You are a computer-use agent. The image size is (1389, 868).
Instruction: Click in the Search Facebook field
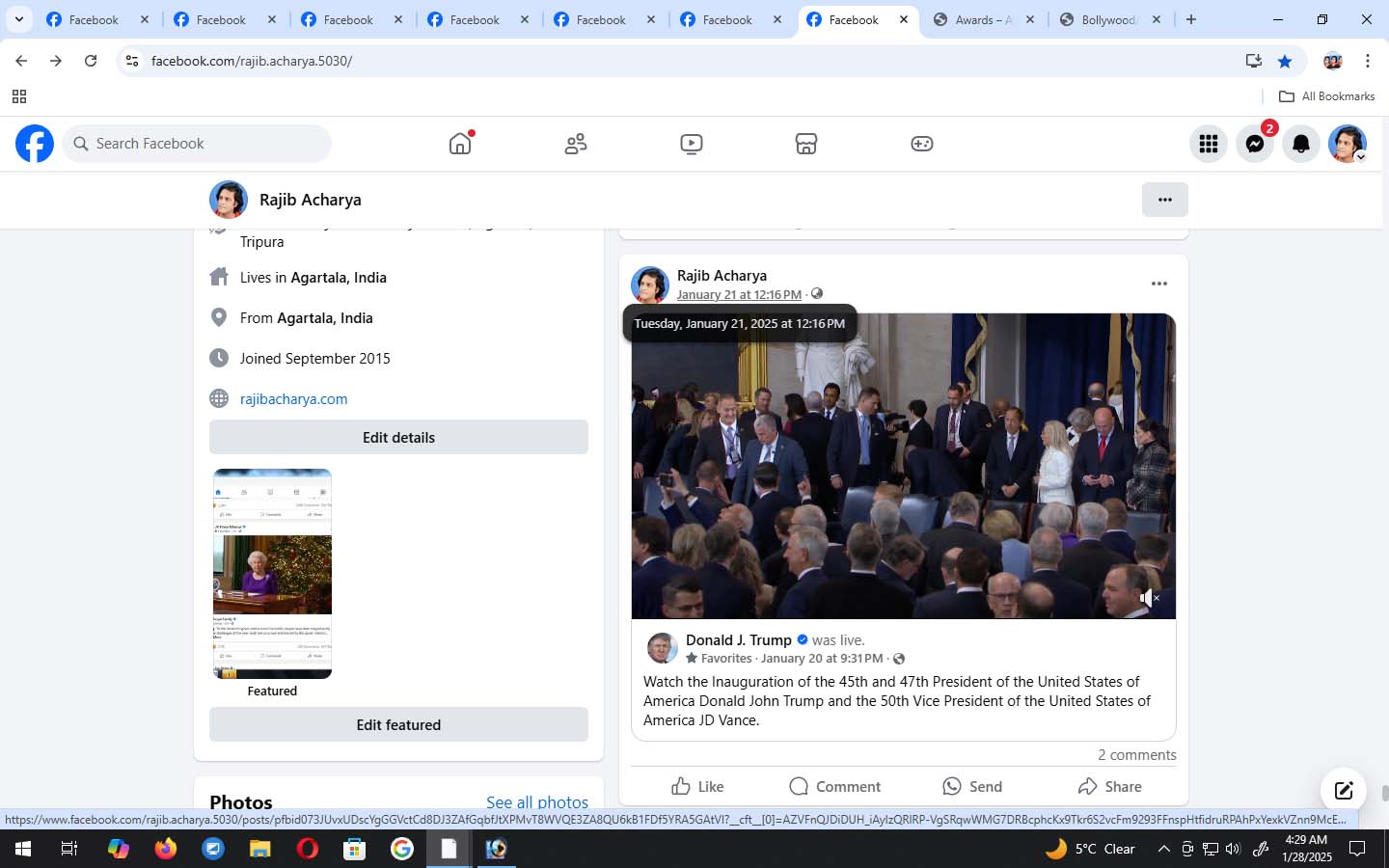point(198,144)
